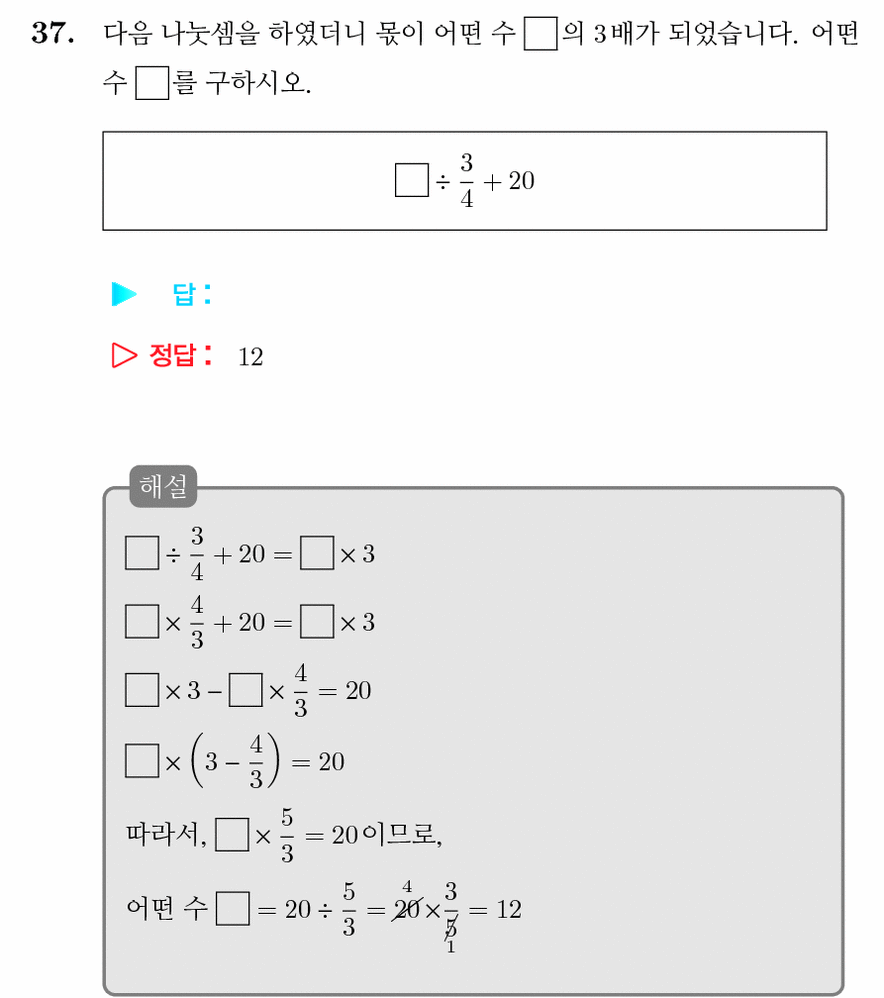
Task: Click the cyan 답: label
Action: tap(192, 294)
